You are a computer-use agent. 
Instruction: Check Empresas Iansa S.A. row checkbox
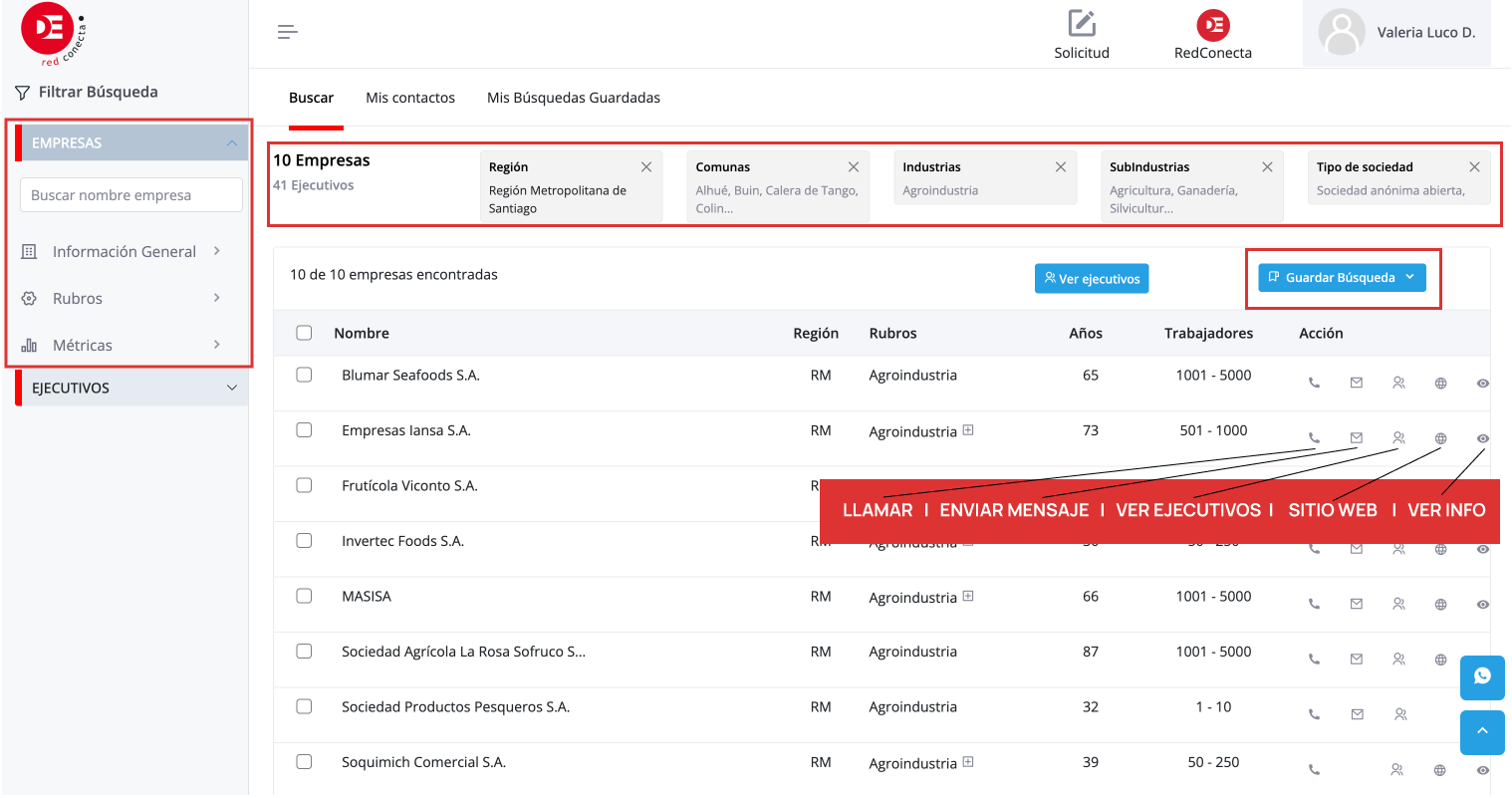click(304, 429)
